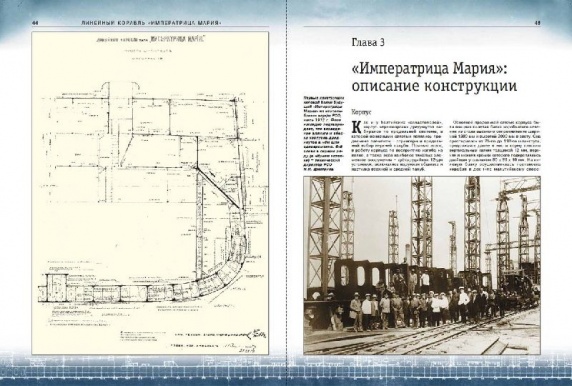Select the "Корпус" subheading
The width and height of the screenshot is (572, 386).
[360, 111]
